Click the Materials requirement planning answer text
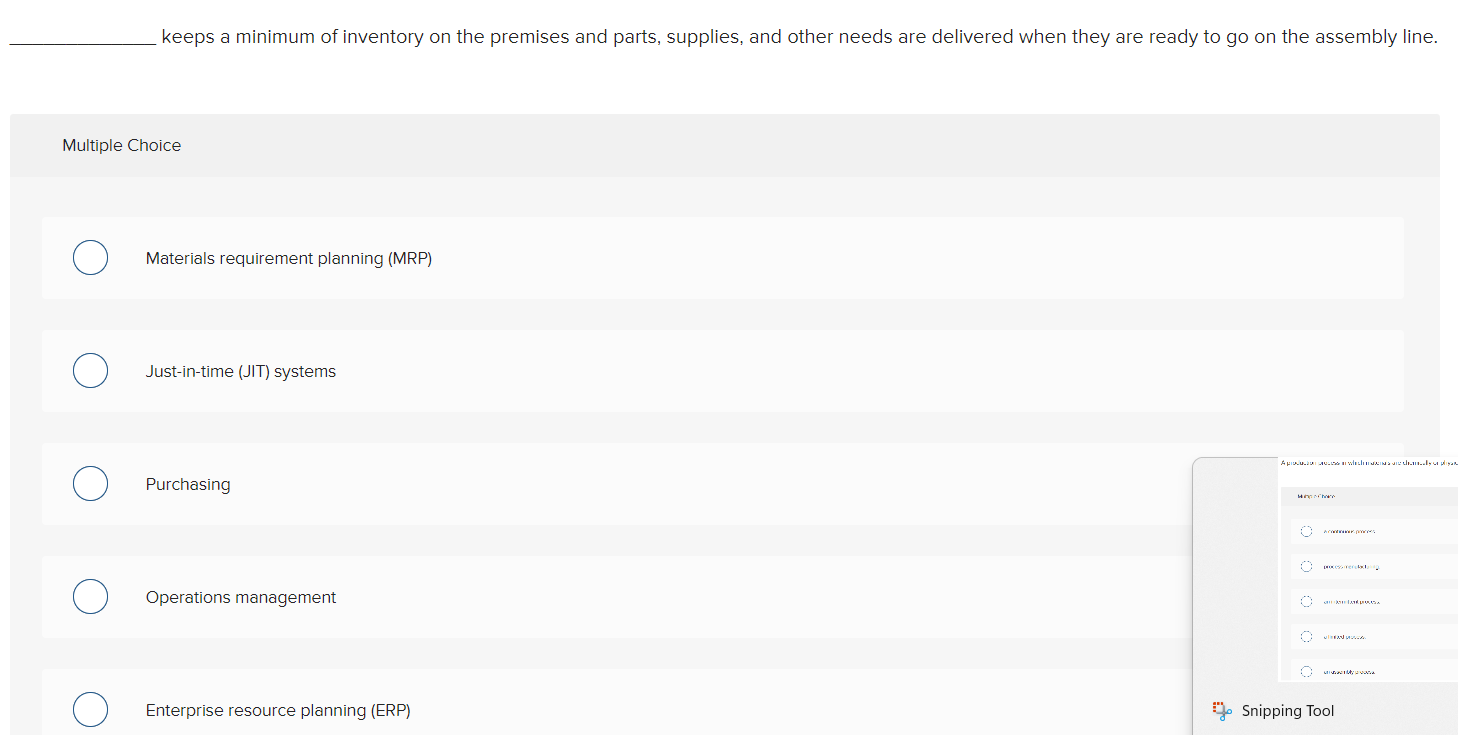 (x=289, y=258)
